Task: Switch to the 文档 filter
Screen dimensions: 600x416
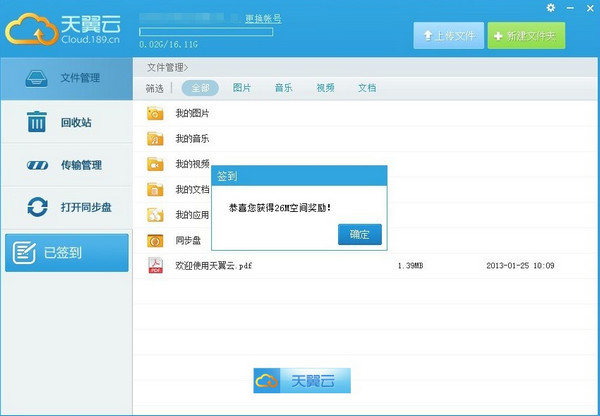Action: (367, 88)
